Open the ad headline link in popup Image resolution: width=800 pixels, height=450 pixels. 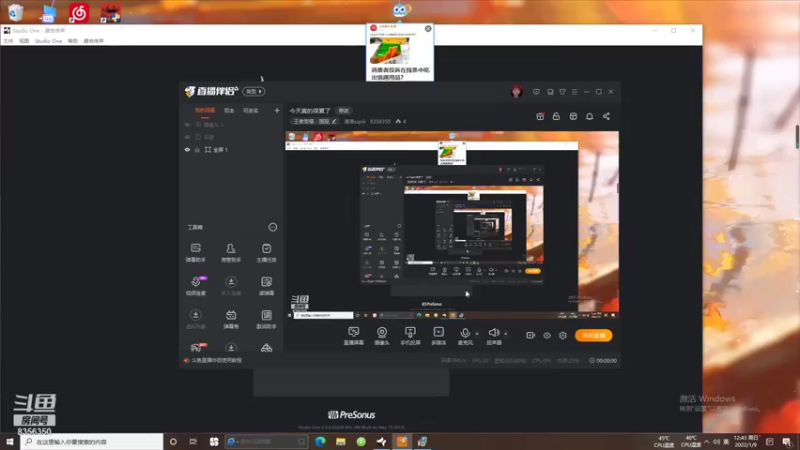(x=400, y=73)
